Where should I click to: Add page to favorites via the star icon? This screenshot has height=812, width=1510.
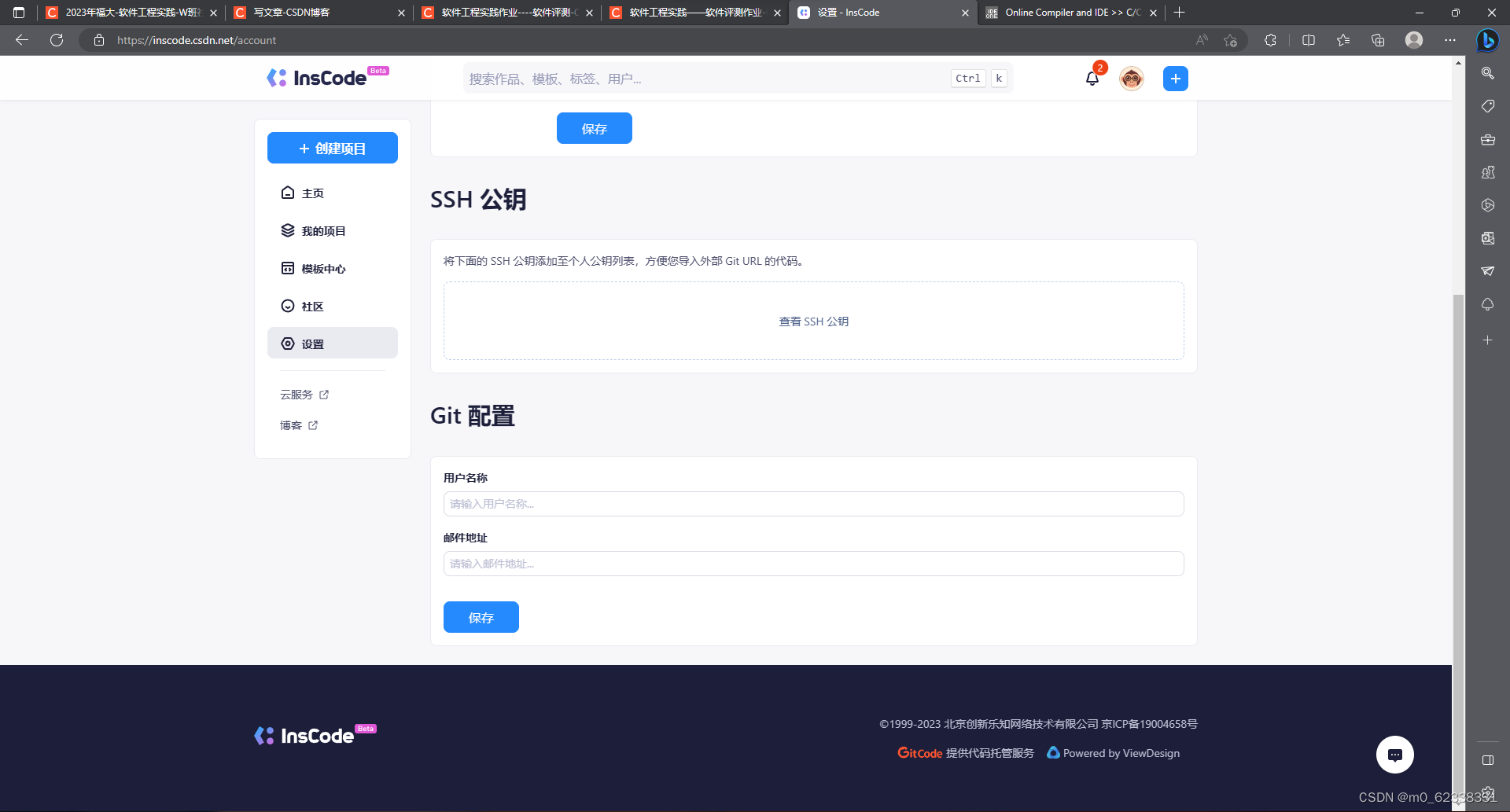tap(1232, 40)
